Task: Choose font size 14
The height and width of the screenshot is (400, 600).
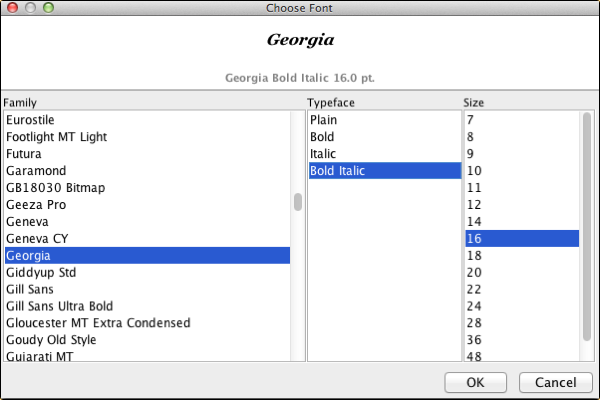Action: pos(522,221)
